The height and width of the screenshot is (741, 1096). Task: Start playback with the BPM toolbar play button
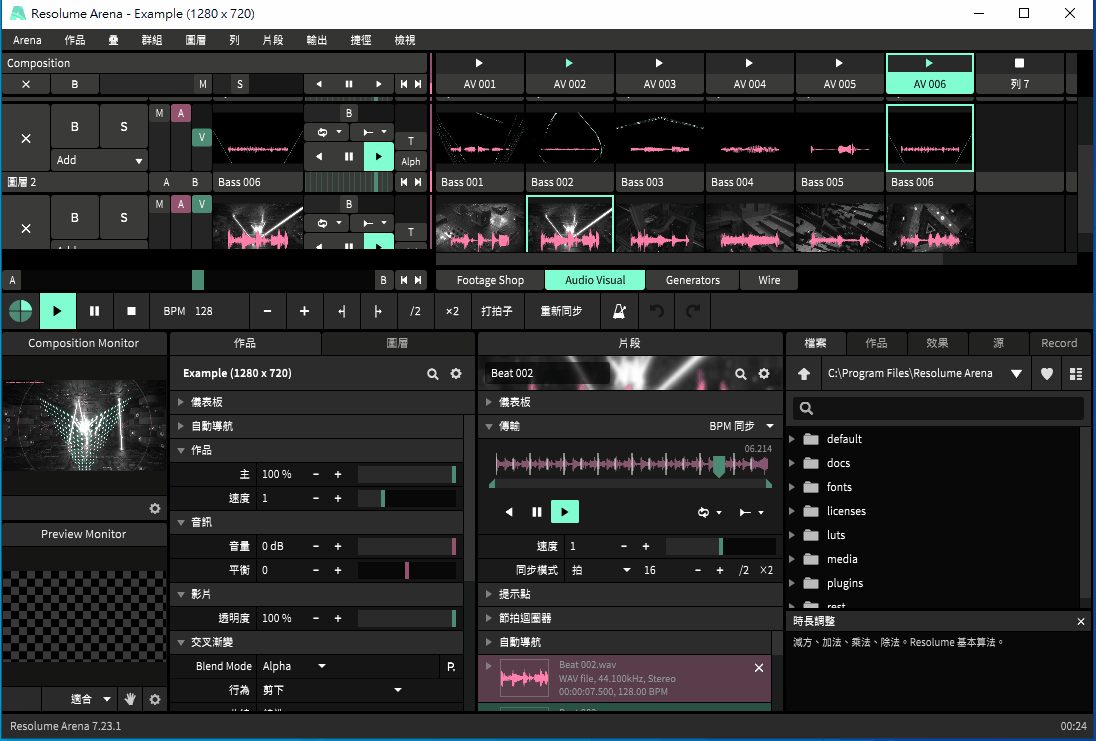[57, 311]
